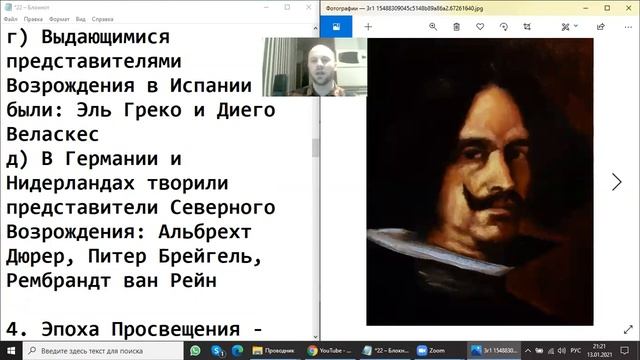Open the crop tool in Photos

[527, 27]
